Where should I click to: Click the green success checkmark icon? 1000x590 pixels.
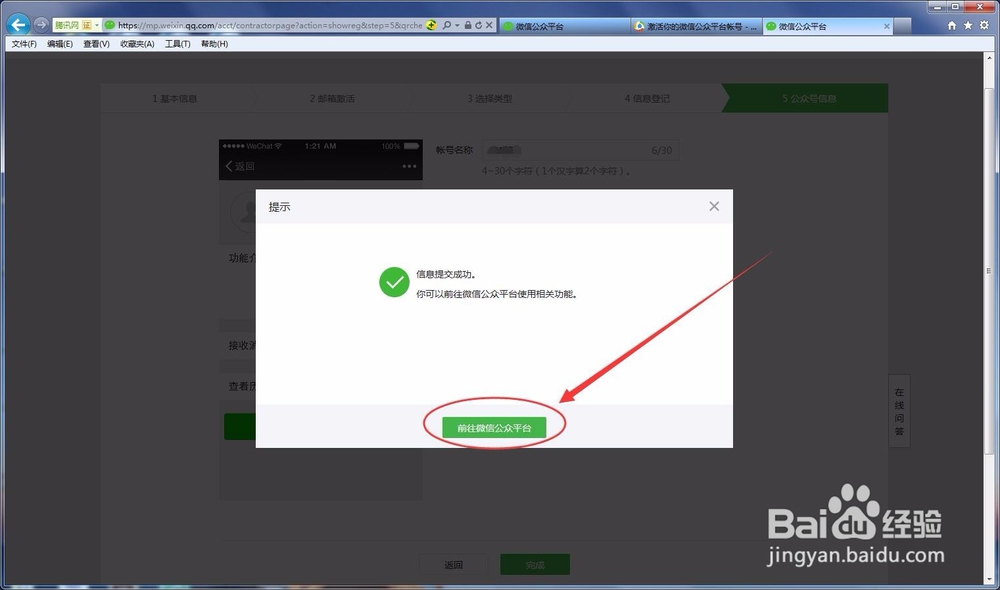point(394,282)
